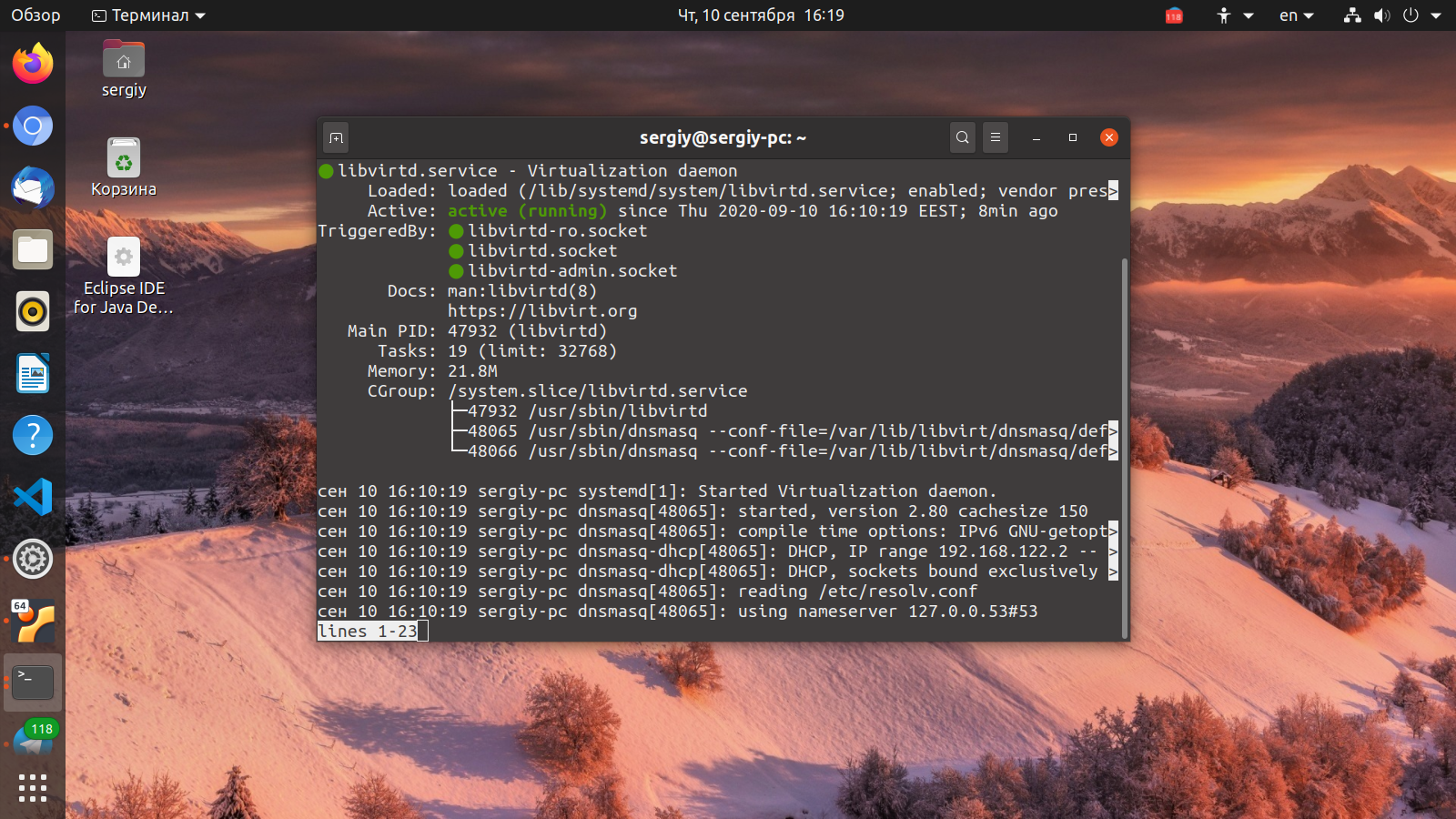Viewport: 1456px width, 819px height.
Task: Open terminal search button
Action: point(963,137)
